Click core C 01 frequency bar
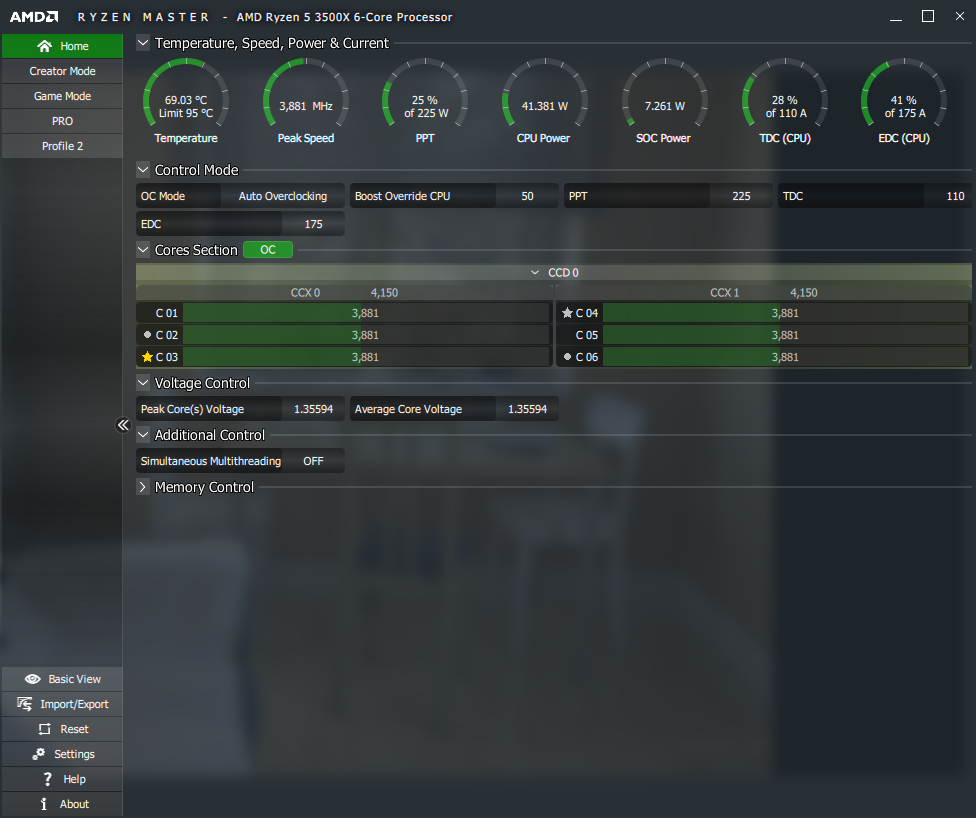This screenshot has width=976, height=818. tap(366, 313)
